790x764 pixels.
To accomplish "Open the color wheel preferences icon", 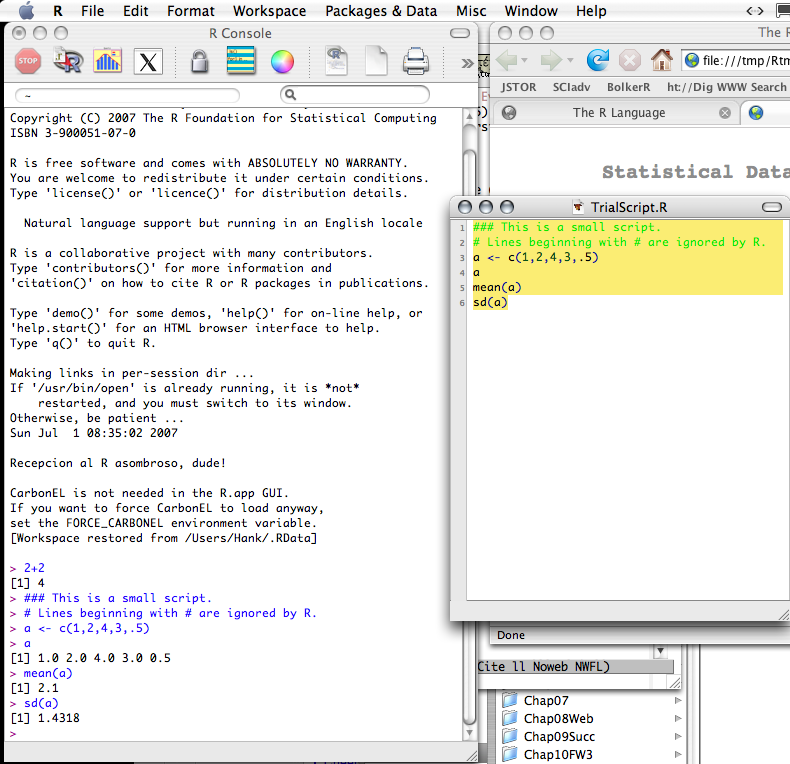I will [x=282, y=62].
